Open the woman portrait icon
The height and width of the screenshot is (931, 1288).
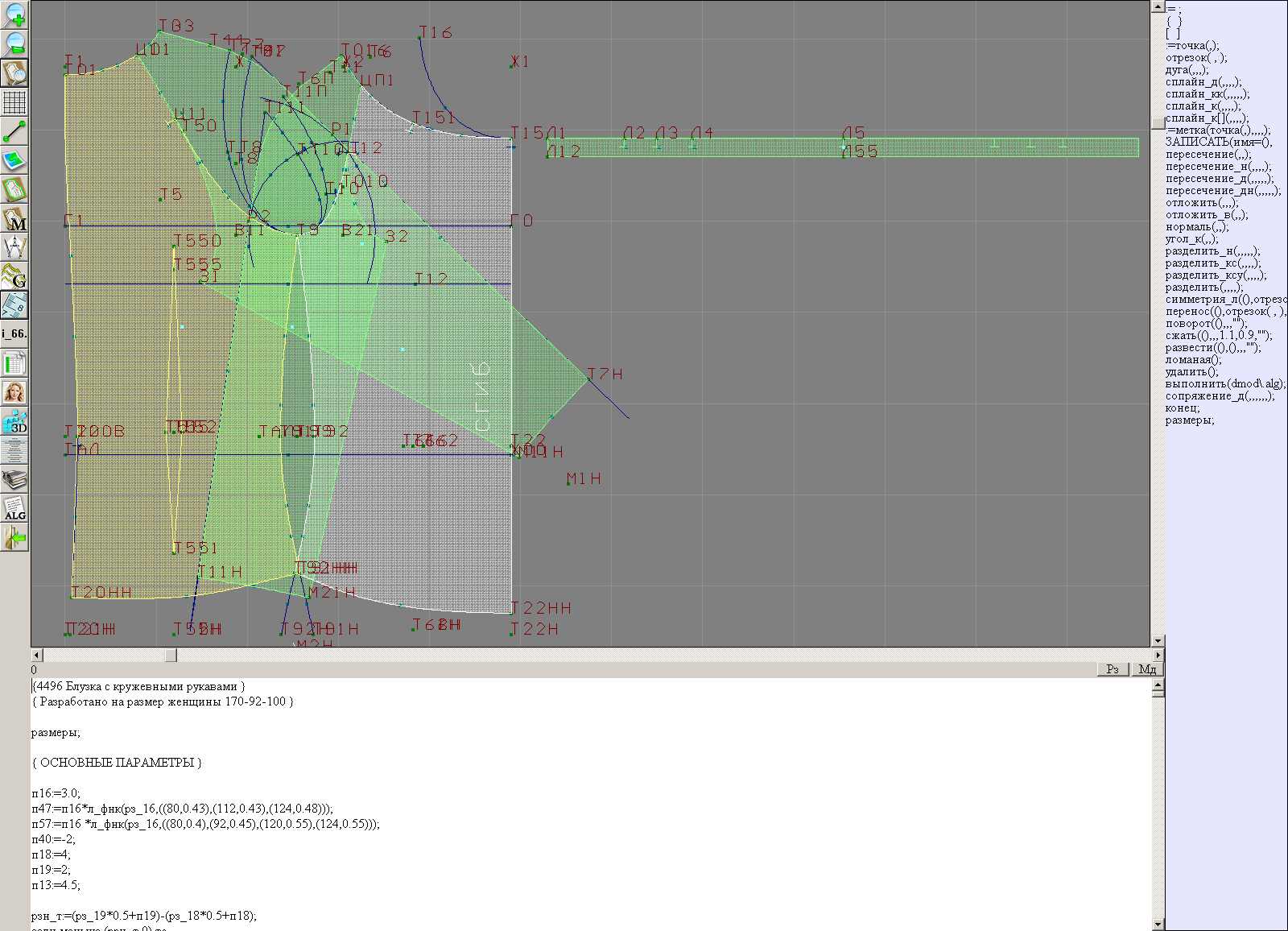click(x=14, y=393)
